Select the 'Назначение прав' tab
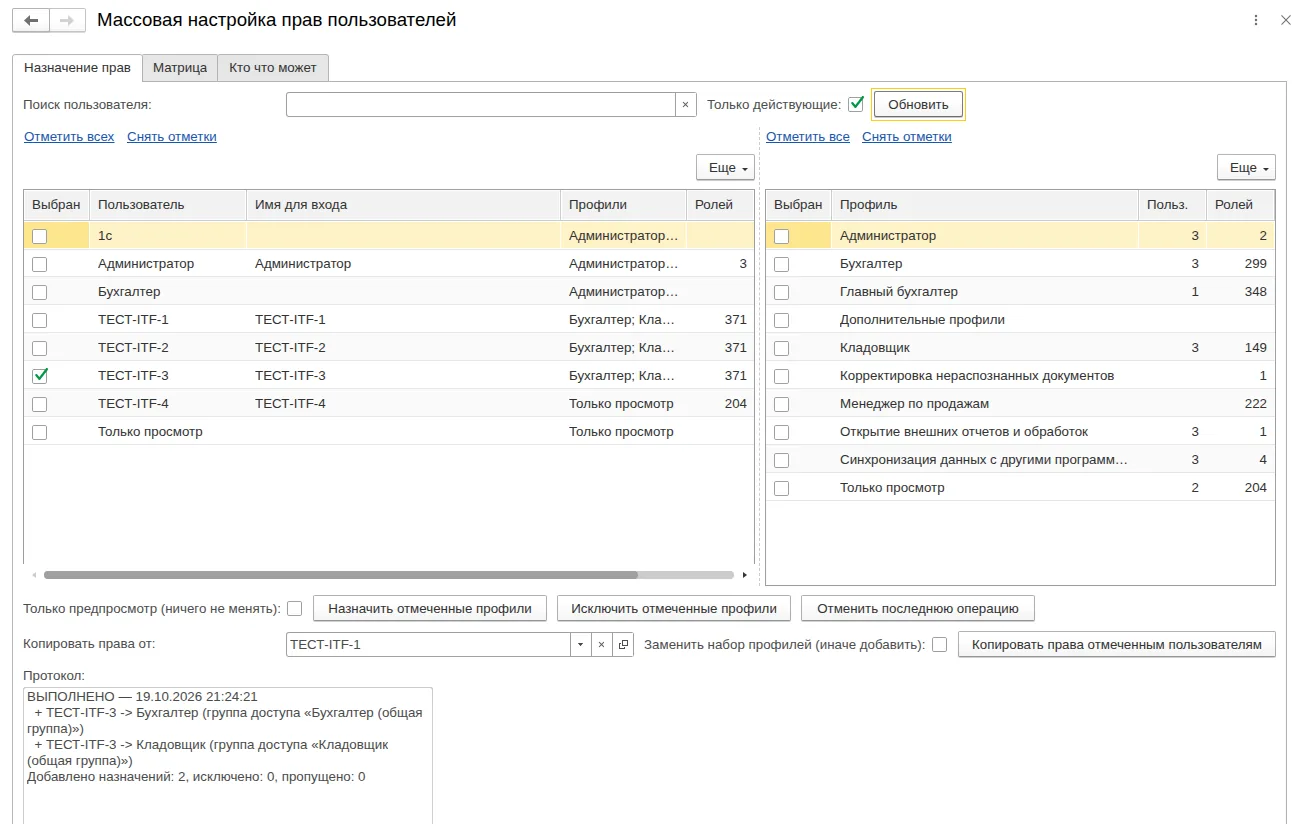Image resolution: width=1307 pixels, height=836 pixels. 77,68
